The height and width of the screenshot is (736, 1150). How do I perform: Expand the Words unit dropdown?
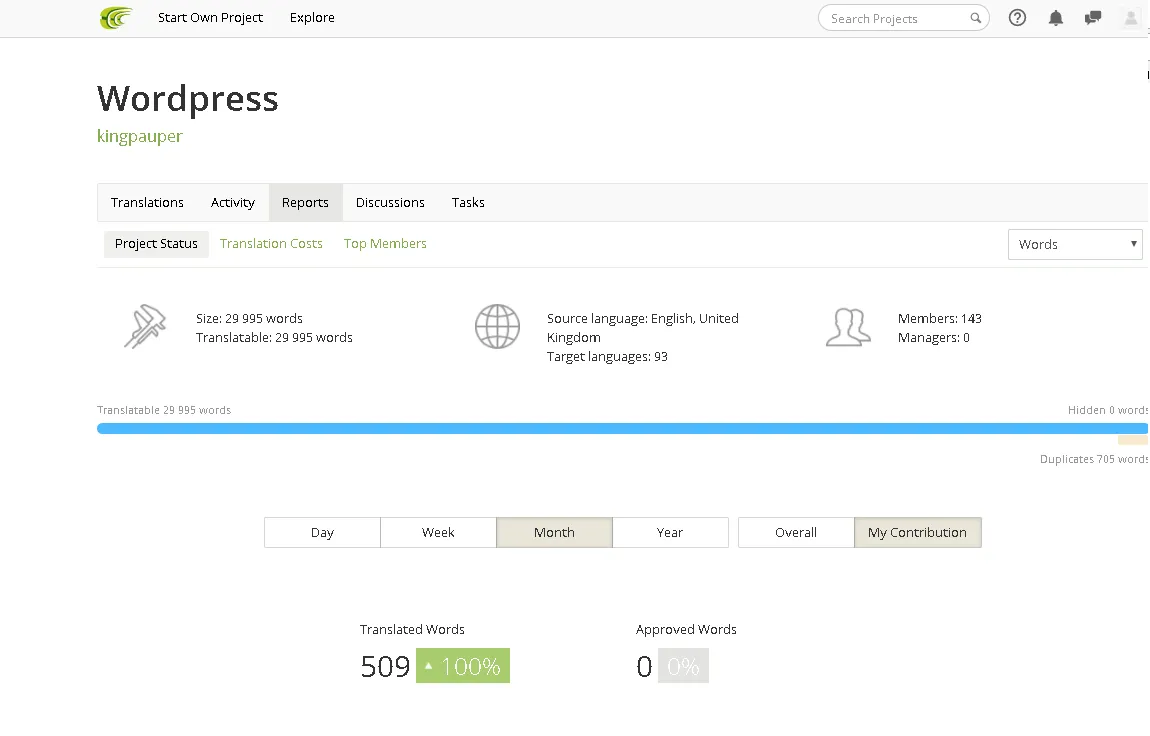[x=1075, y=244]
